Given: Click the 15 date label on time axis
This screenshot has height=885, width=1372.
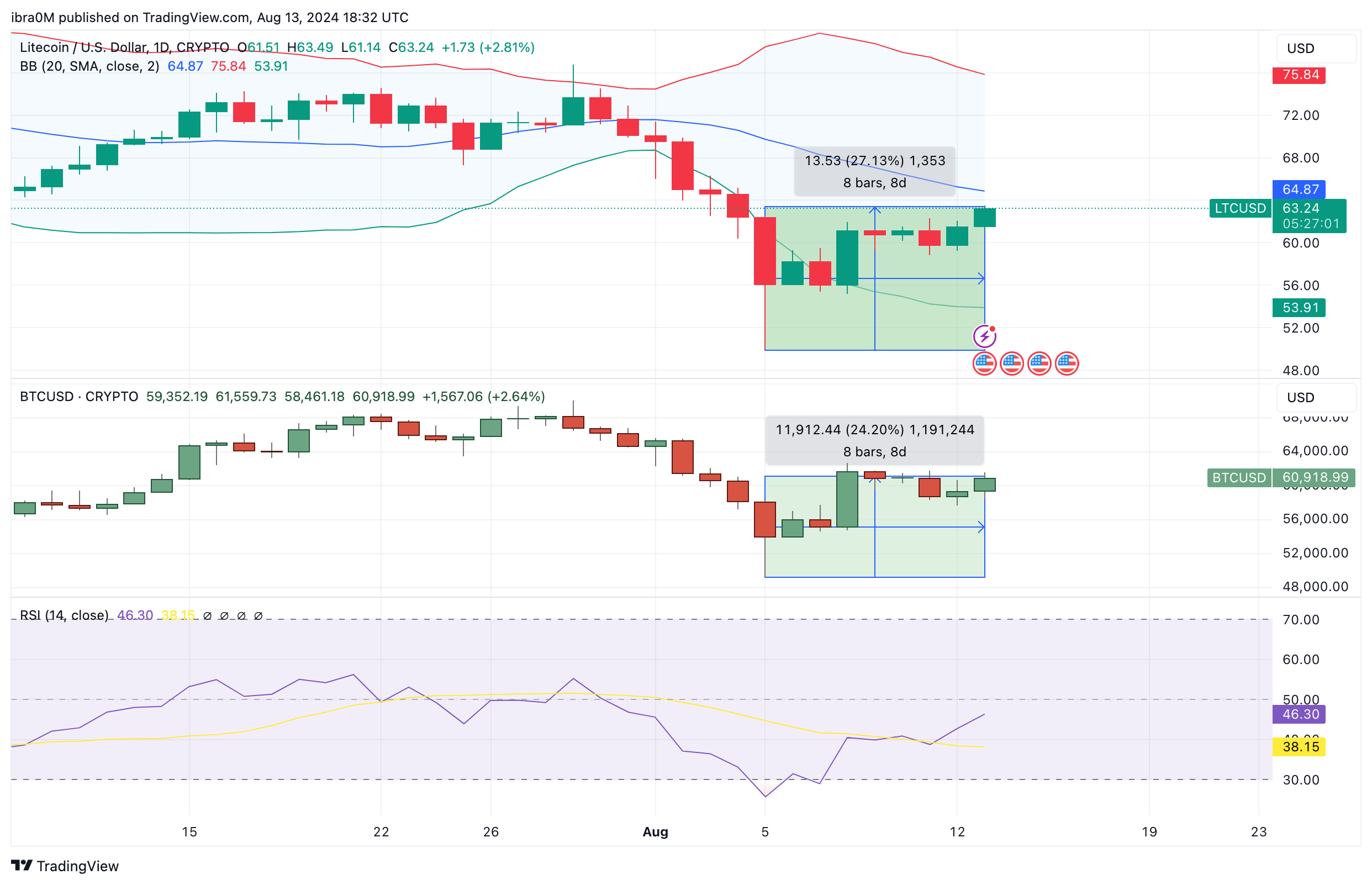Looking at the screenshot, I should tap(189, 831).
